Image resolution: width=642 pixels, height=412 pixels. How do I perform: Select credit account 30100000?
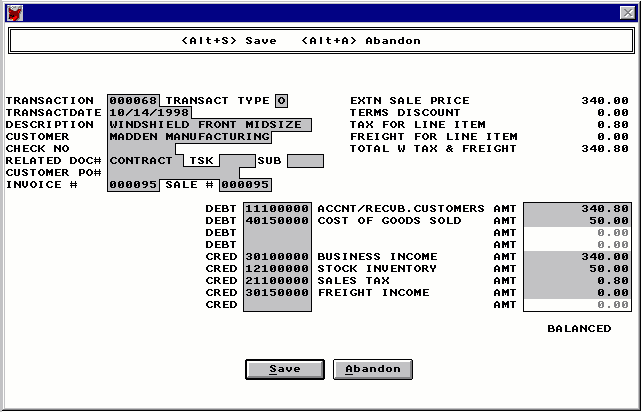[277, 257]
